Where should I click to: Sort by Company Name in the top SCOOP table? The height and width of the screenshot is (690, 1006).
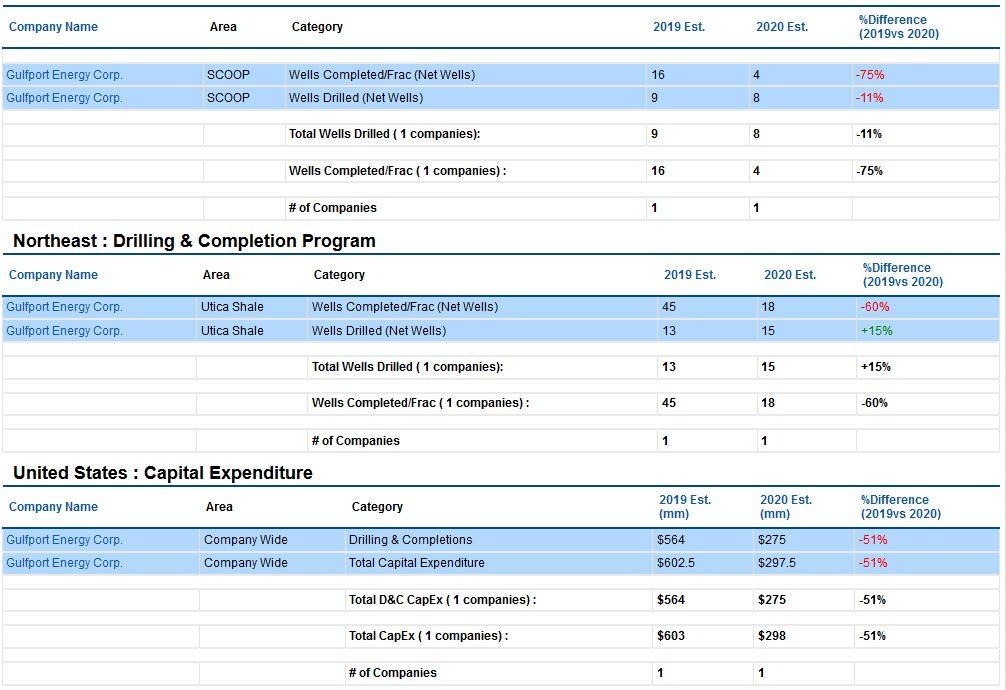point(53,27)
